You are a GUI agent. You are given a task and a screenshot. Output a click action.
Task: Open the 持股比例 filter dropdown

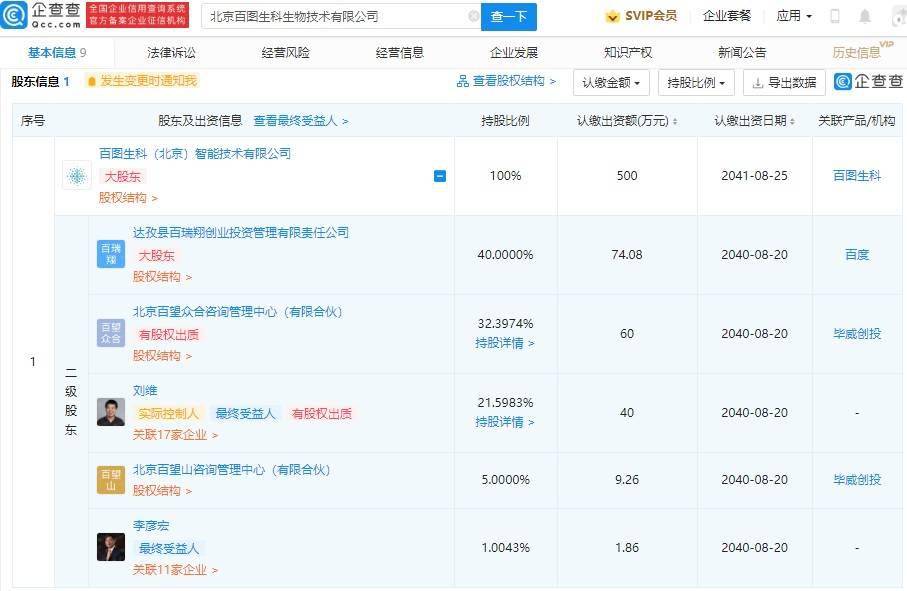click(696, 83)
